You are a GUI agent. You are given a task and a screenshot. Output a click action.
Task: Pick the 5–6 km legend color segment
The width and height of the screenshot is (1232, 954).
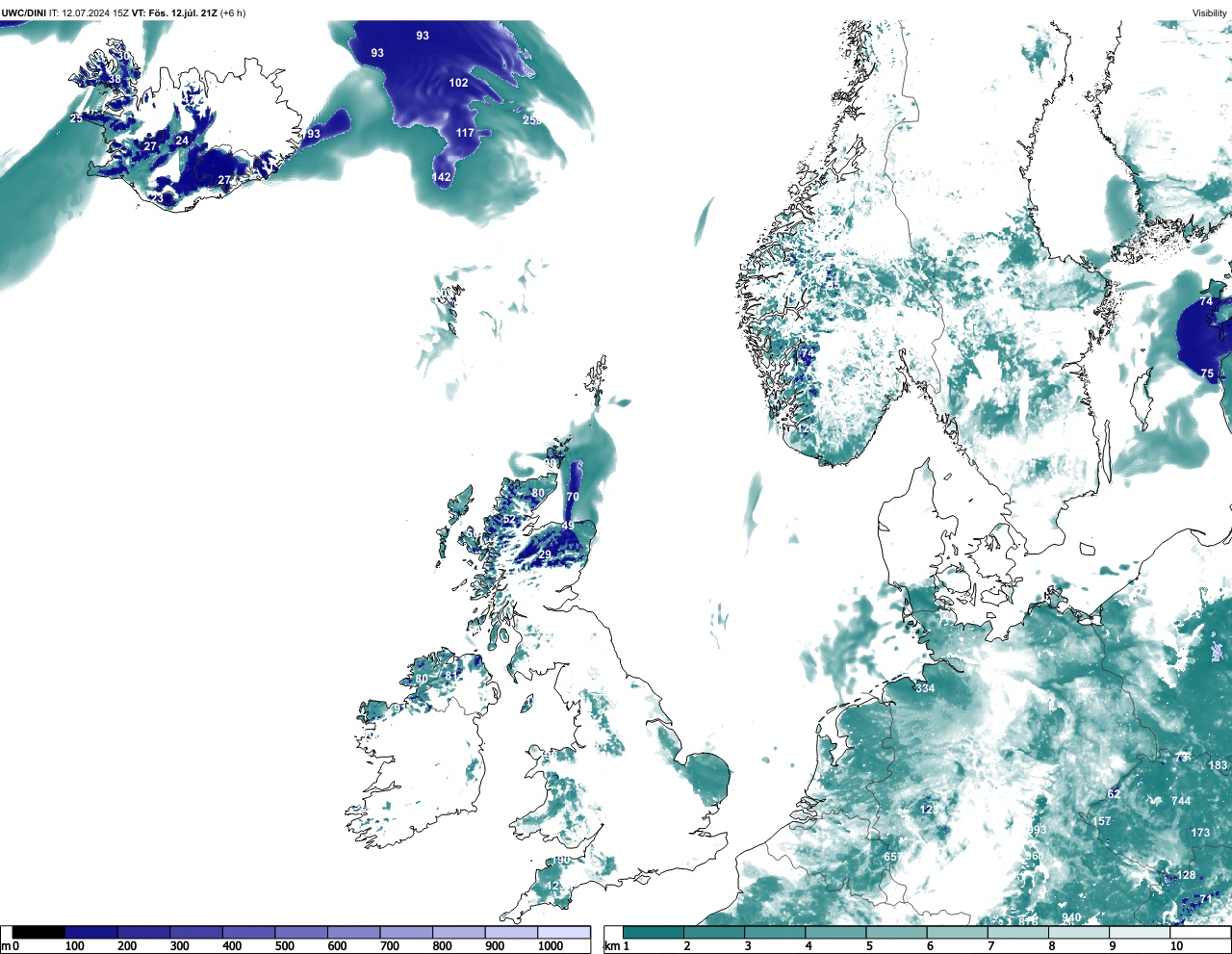click(x=898, y=932)
